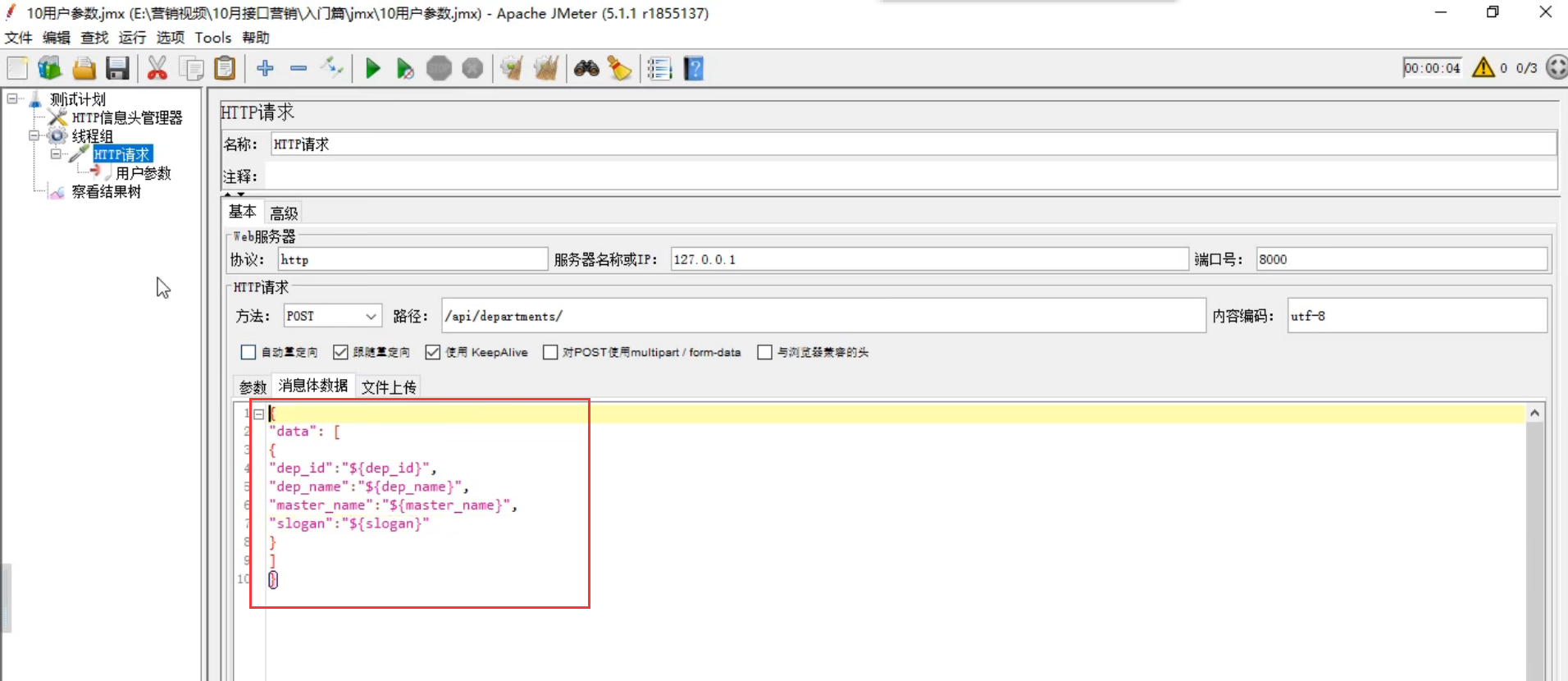Screen dimensions: 1568x681
Task: Click the Cut scissors icon
Action: pos(157,68)
